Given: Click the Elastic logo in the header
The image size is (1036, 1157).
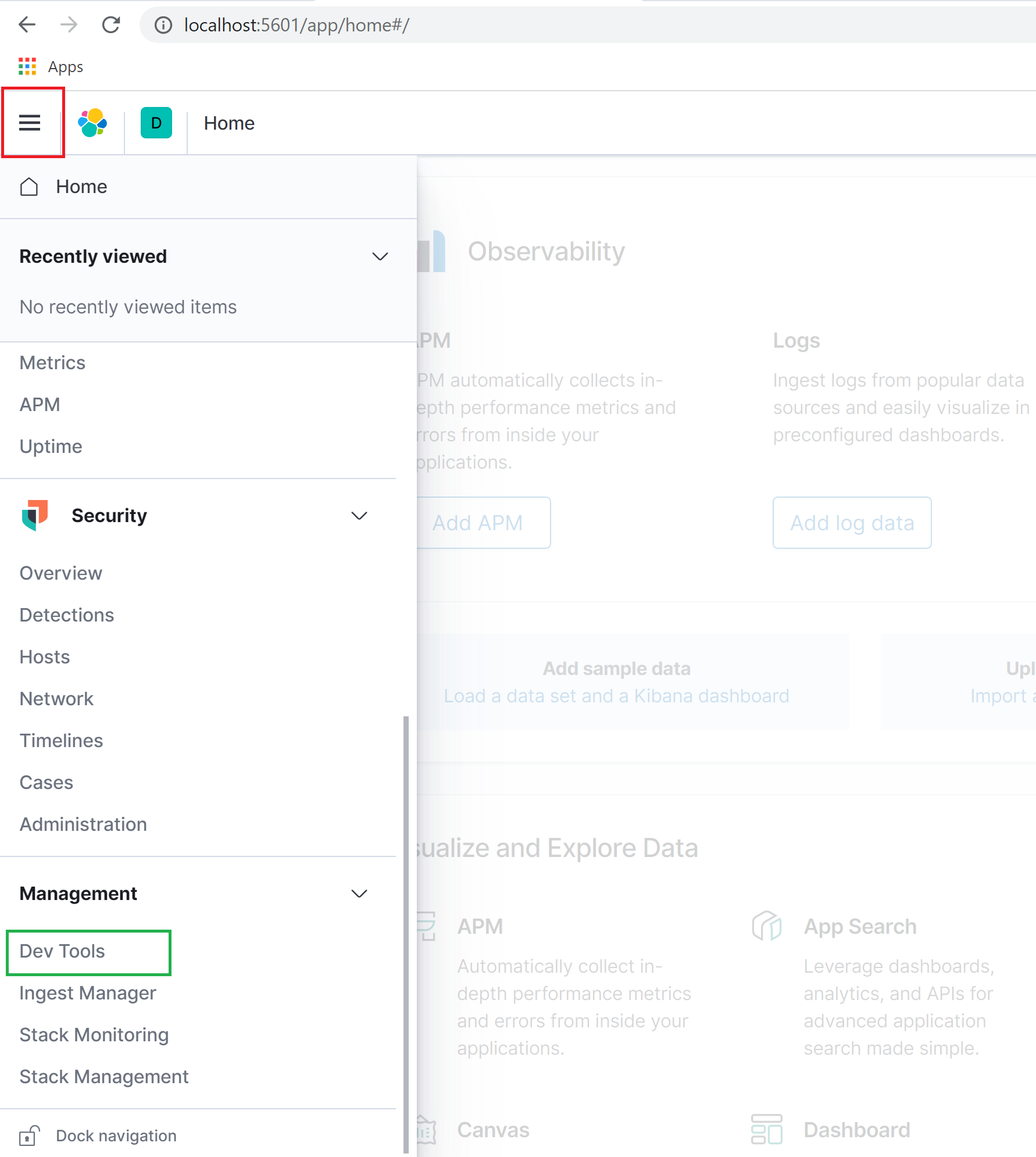Looking at the screenshot, I should pyautogui.click(x=93, y=123).
